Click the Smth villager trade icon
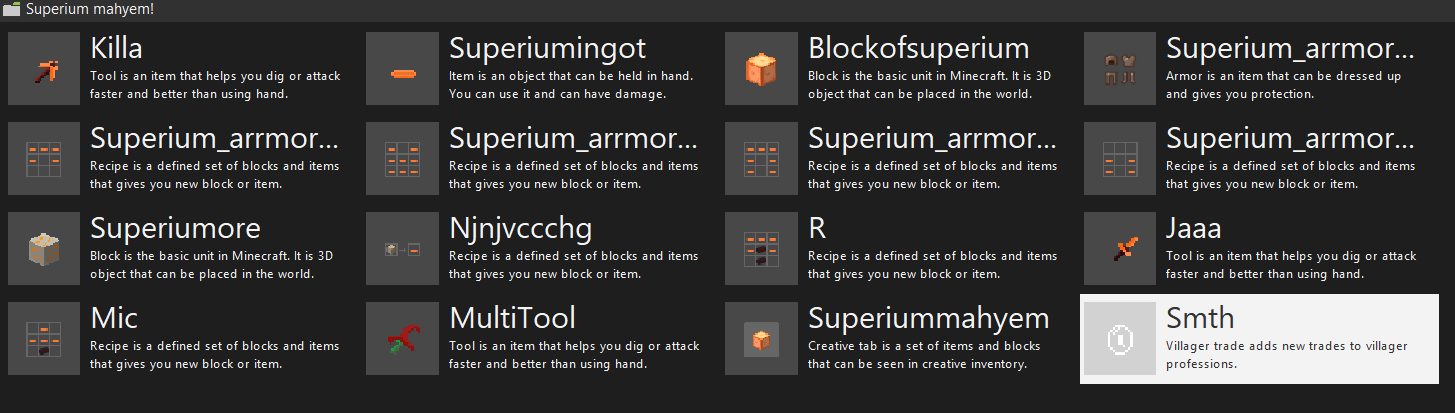The image size is (1455, 413). (x=1120, y=339)
